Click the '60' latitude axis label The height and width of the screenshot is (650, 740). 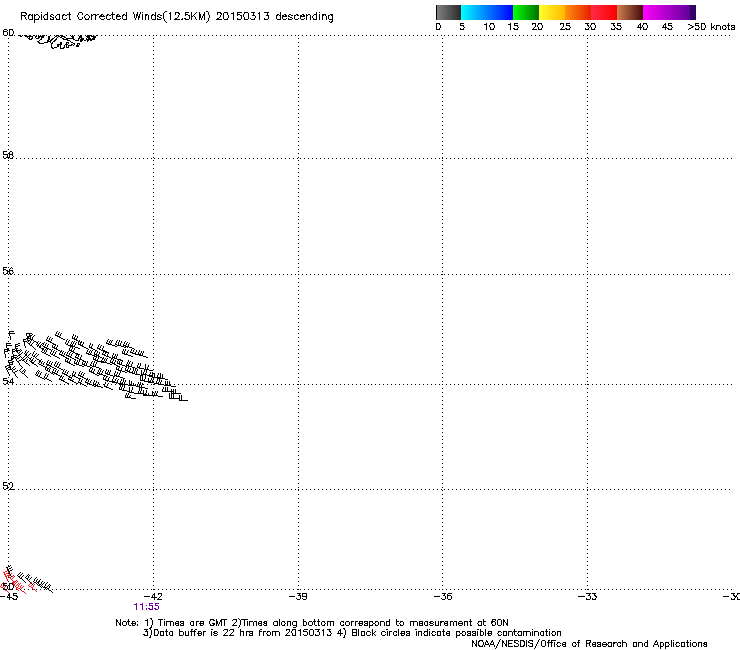(x=8, y=33)
